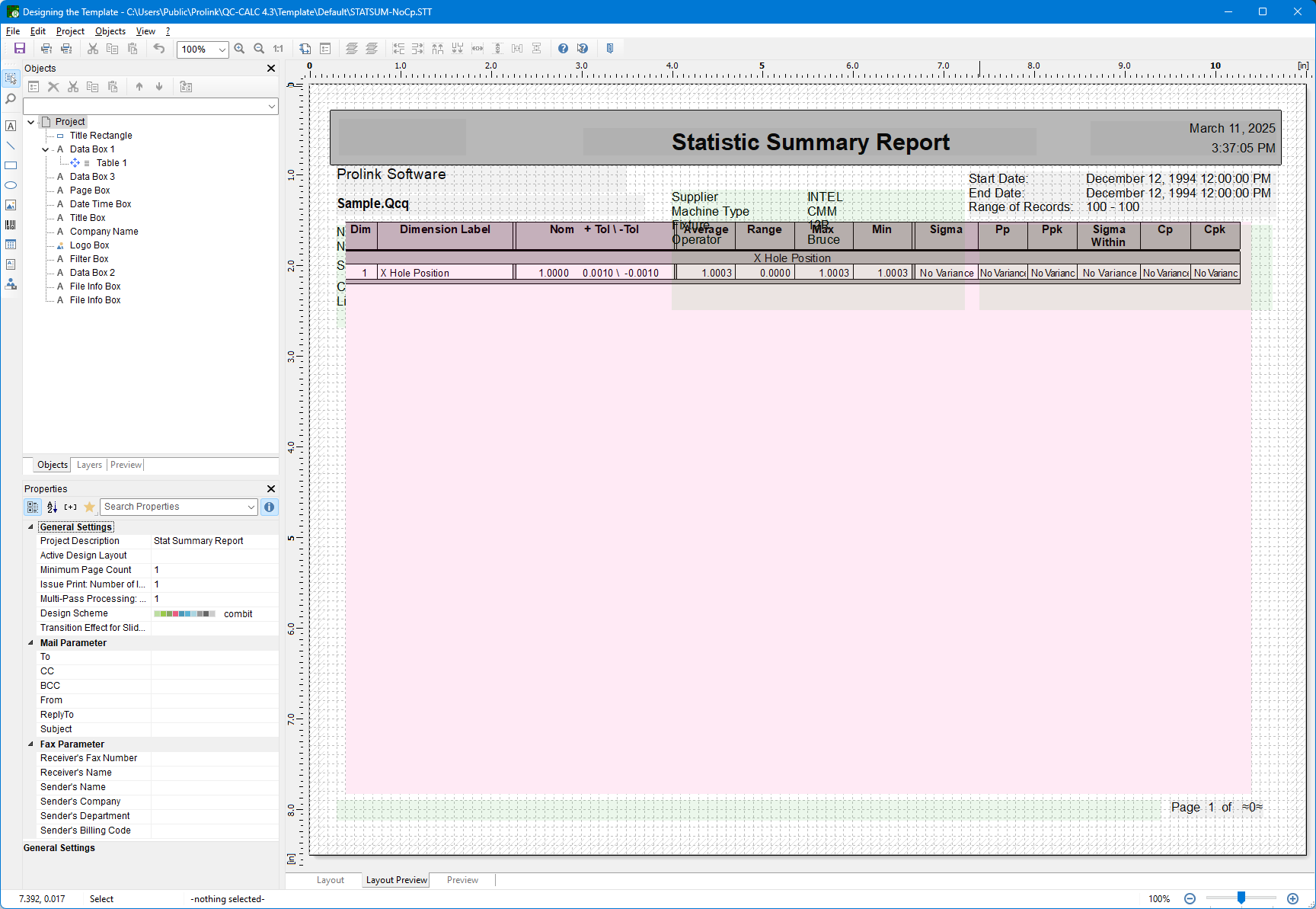The image size is (1316, 909).
Task: Click the blue help question mark icon
Action: point(563,49)
